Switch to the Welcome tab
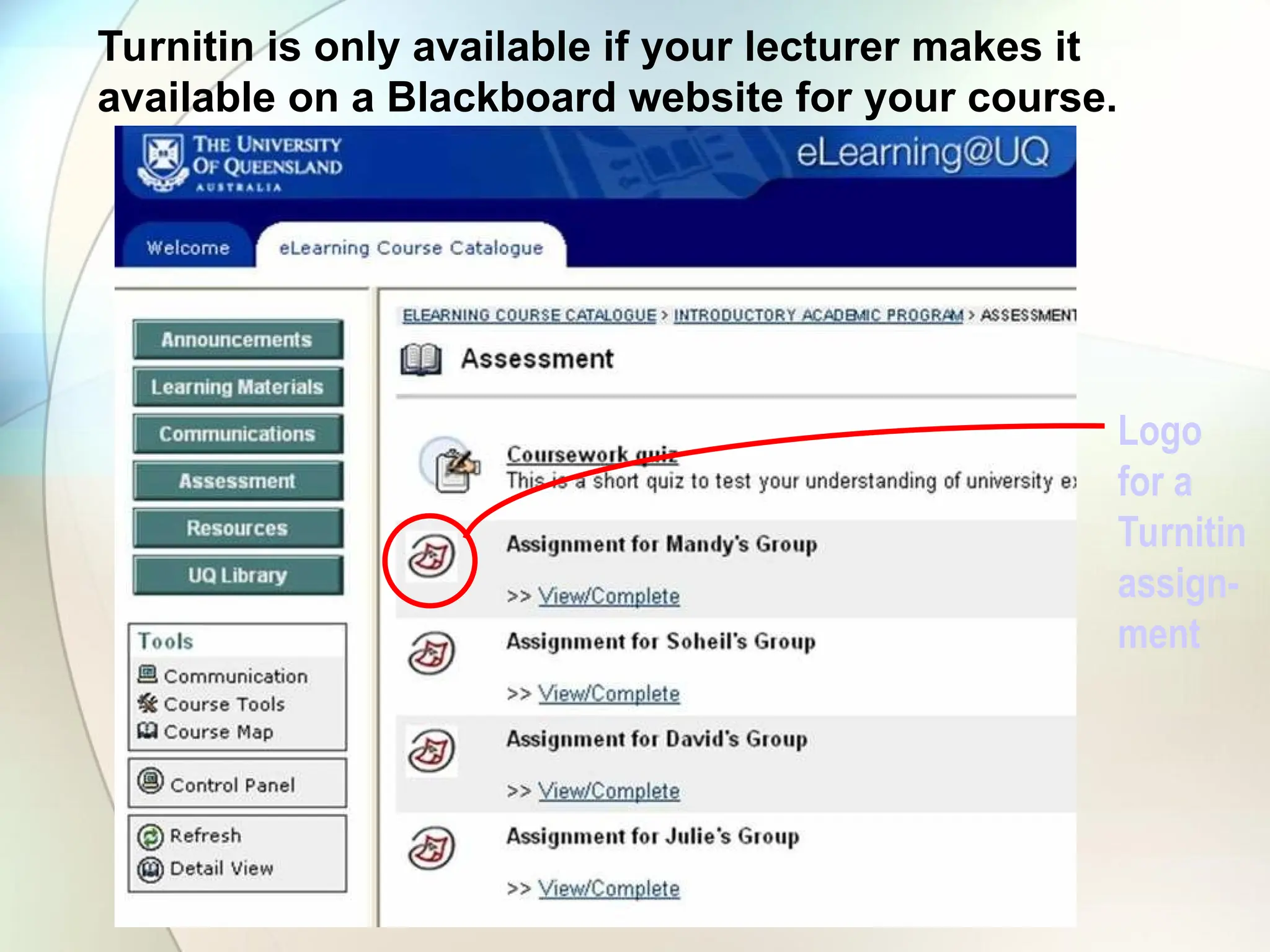The image size is (1270, 952). click(188, 247)
